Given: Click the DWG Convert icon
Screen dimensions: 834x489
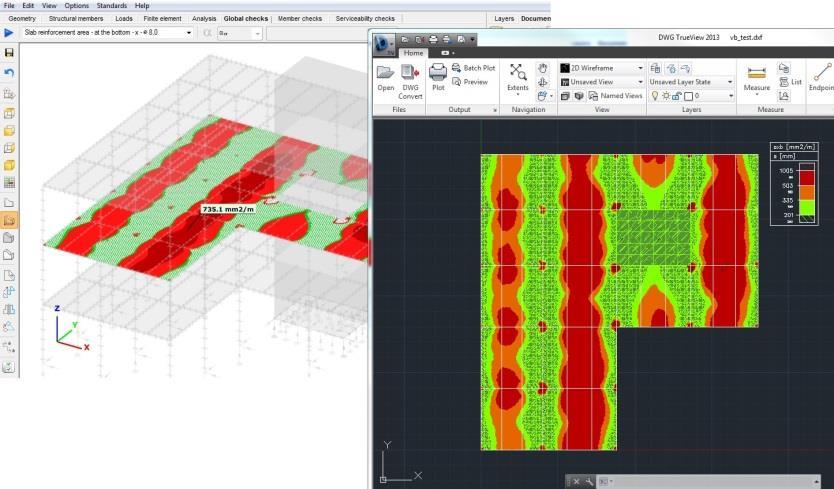Looking at the screenshot, I should click(410, 72).
